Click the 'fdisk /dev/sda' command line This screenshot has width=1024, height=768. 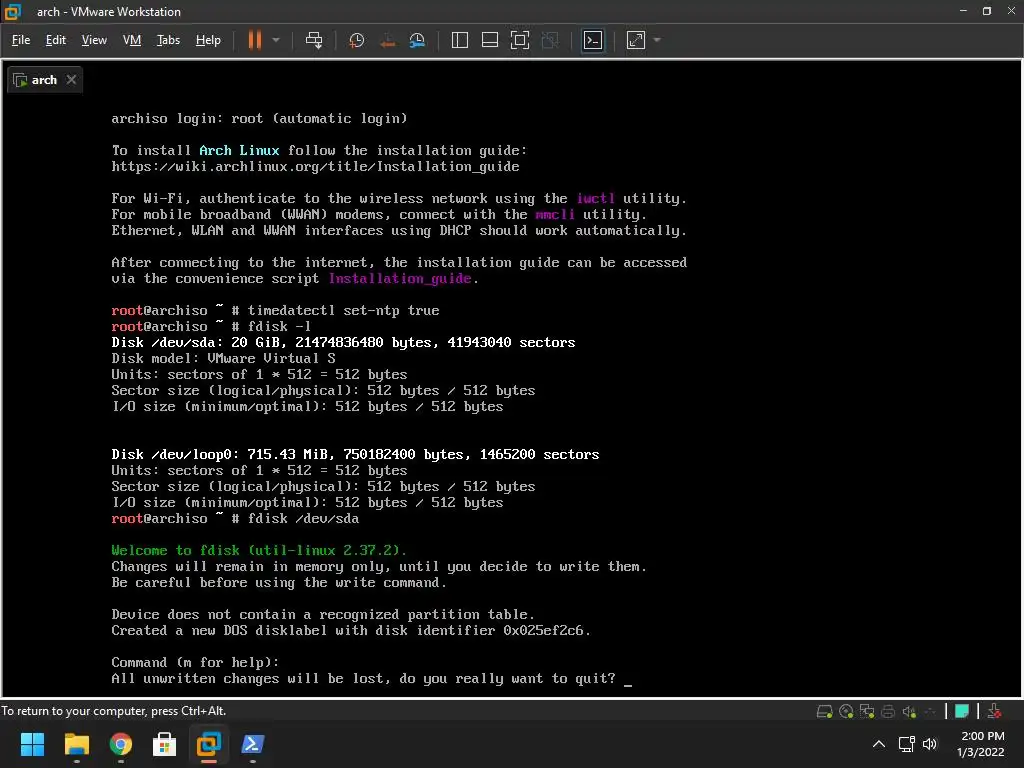click(x=235, y=519)
